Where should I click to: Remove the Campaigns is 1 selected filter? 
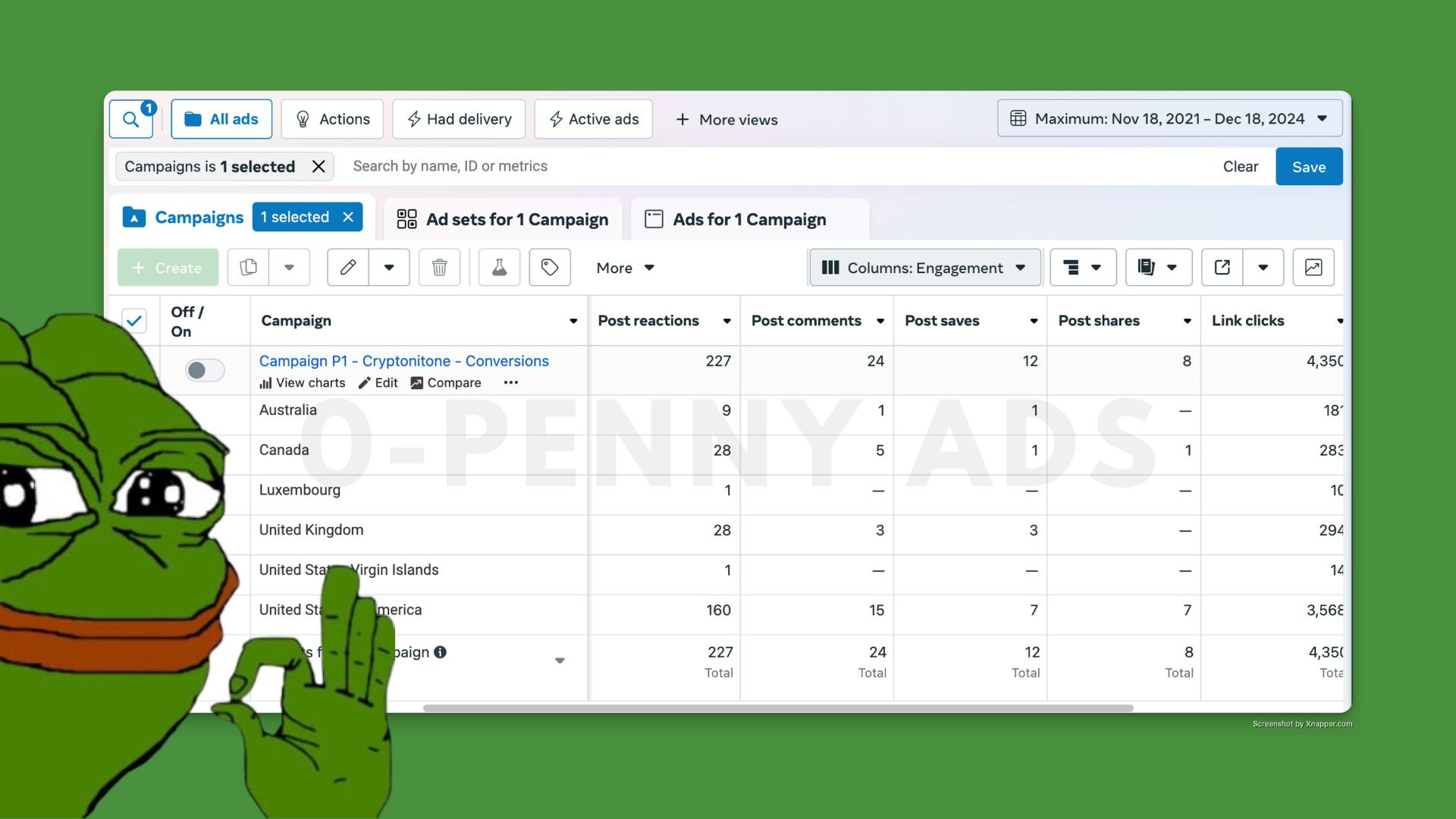318,166
